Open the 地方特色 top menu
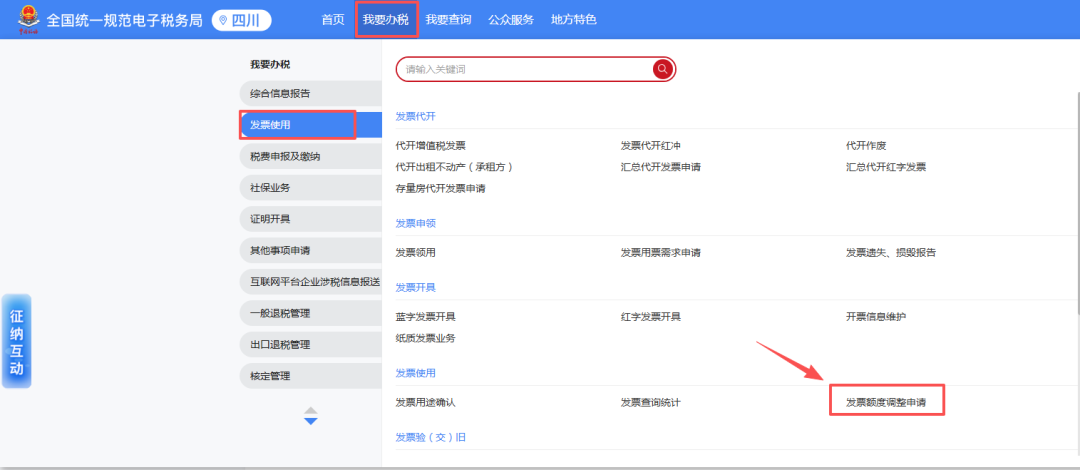This screenshot has width=1080, height=470. (574, 20)
